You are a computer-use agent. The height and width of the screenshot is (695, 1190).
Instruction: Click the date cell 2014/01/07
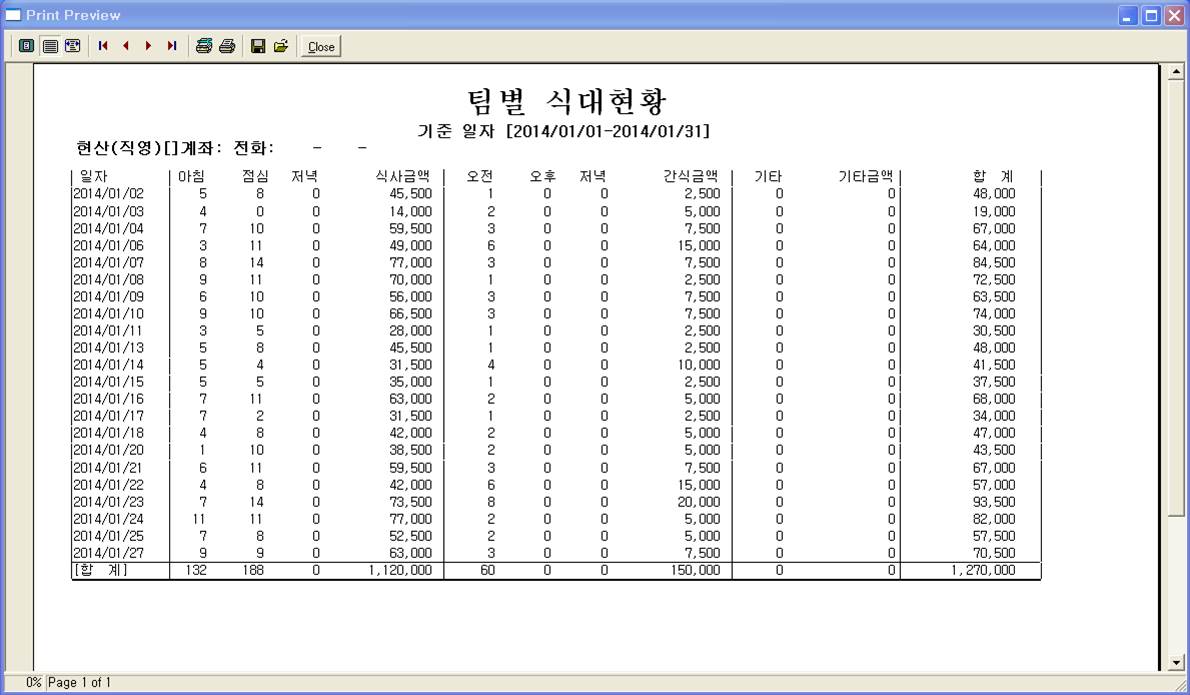[x=109, y=263]
